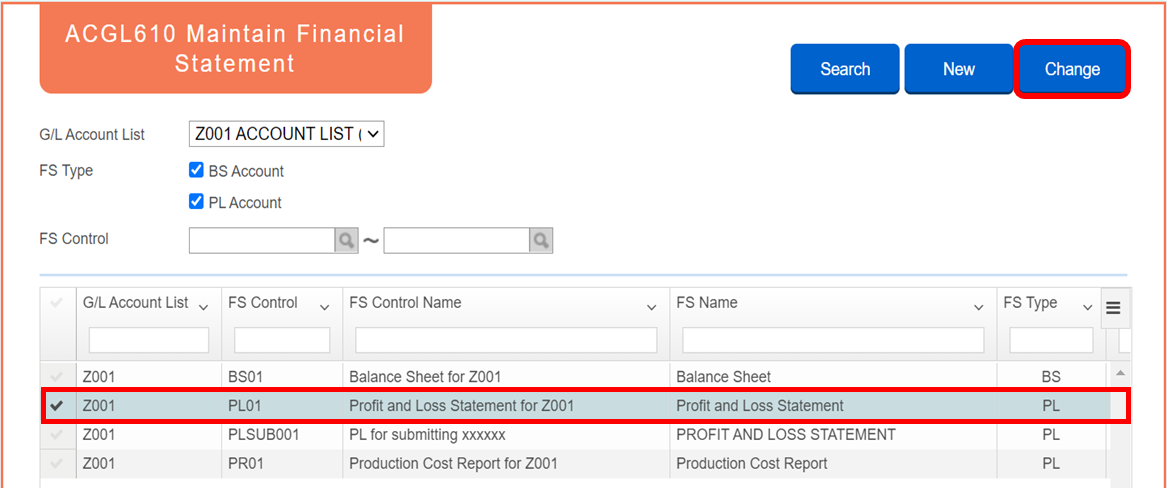
Task: Open the G/L Account List dropdown
Action: (x=287, y=135)
